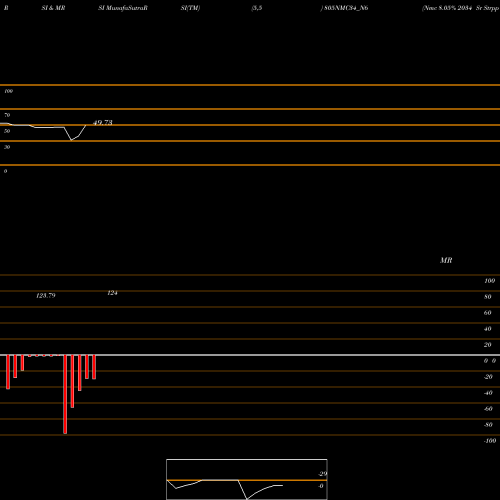Click the RSI axis label 70
This screenshot has height=500, width=500.
click(7, 115)
